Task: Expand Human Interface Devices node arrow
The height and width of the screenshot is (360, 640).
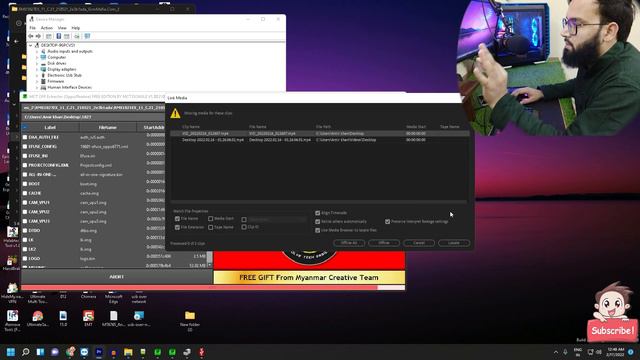Action: (x=37, y=88)
